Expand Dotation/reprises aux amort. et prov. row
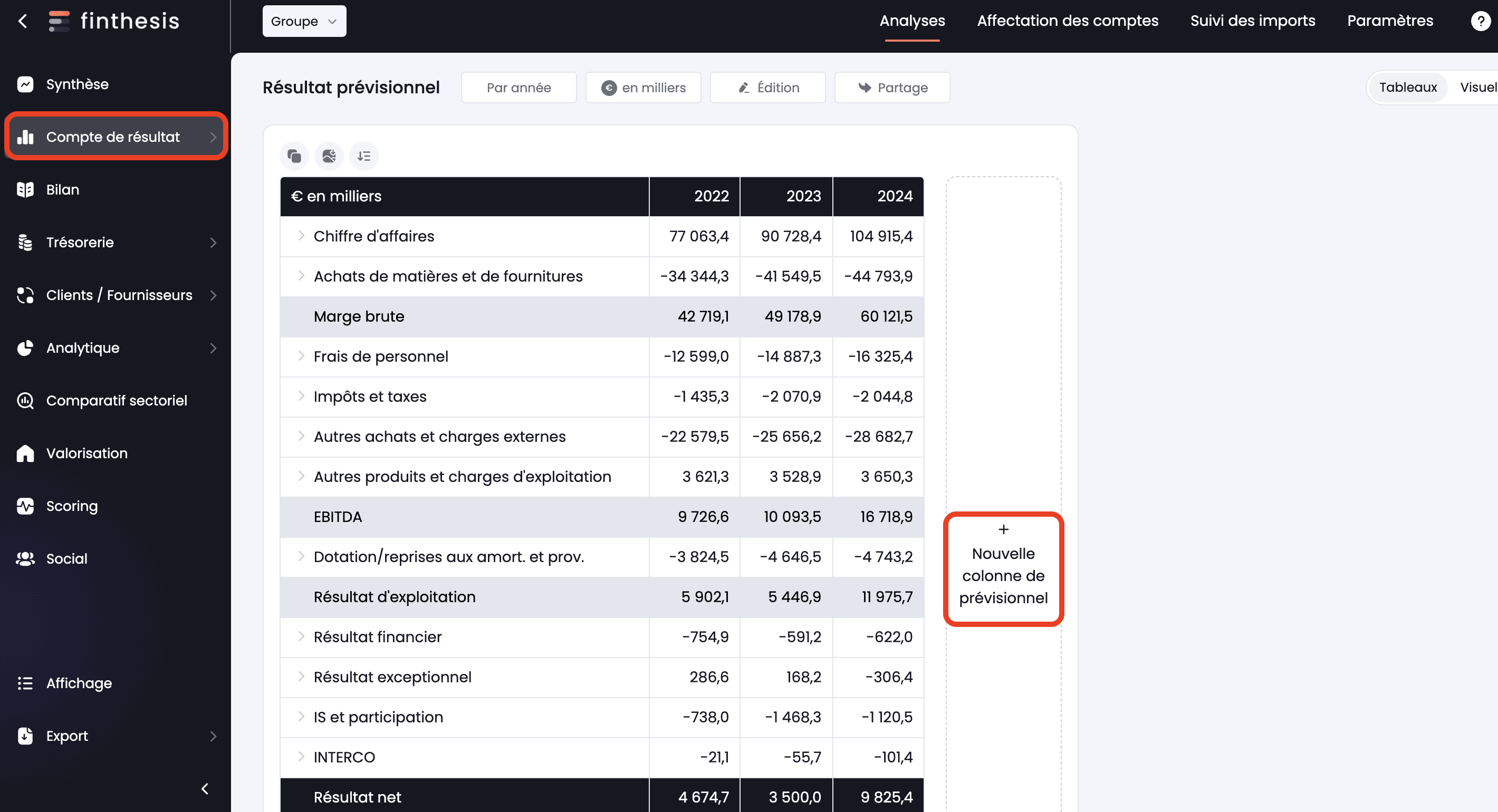The height and width of the screenshot is (812, 1498). [301, 557]
